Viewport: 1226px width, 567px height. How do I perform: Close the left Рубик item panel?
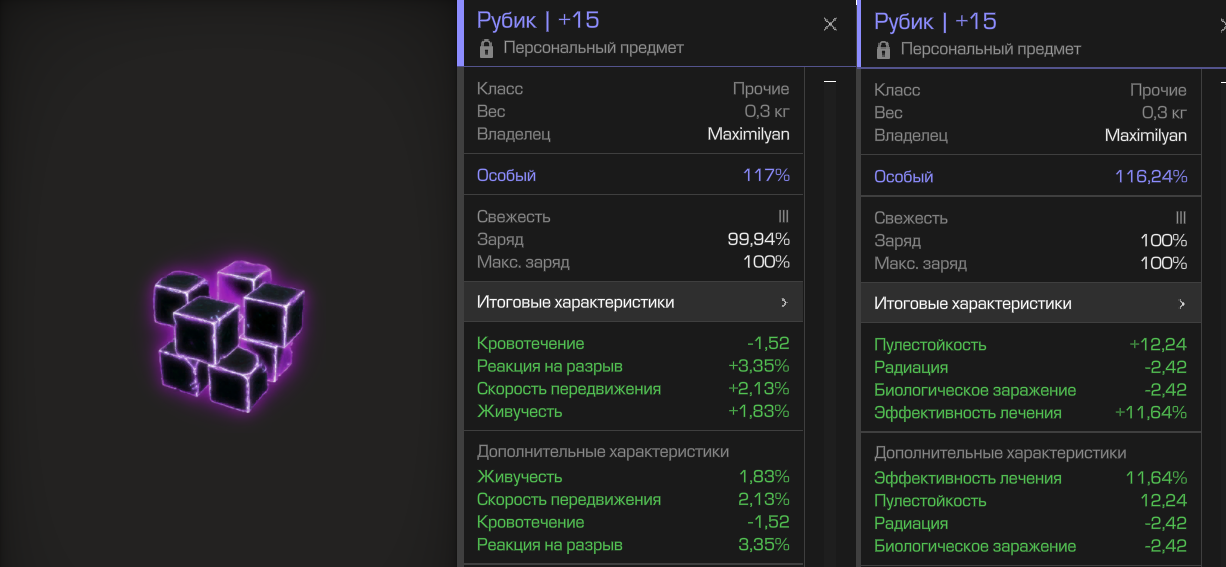pos(830,25)
